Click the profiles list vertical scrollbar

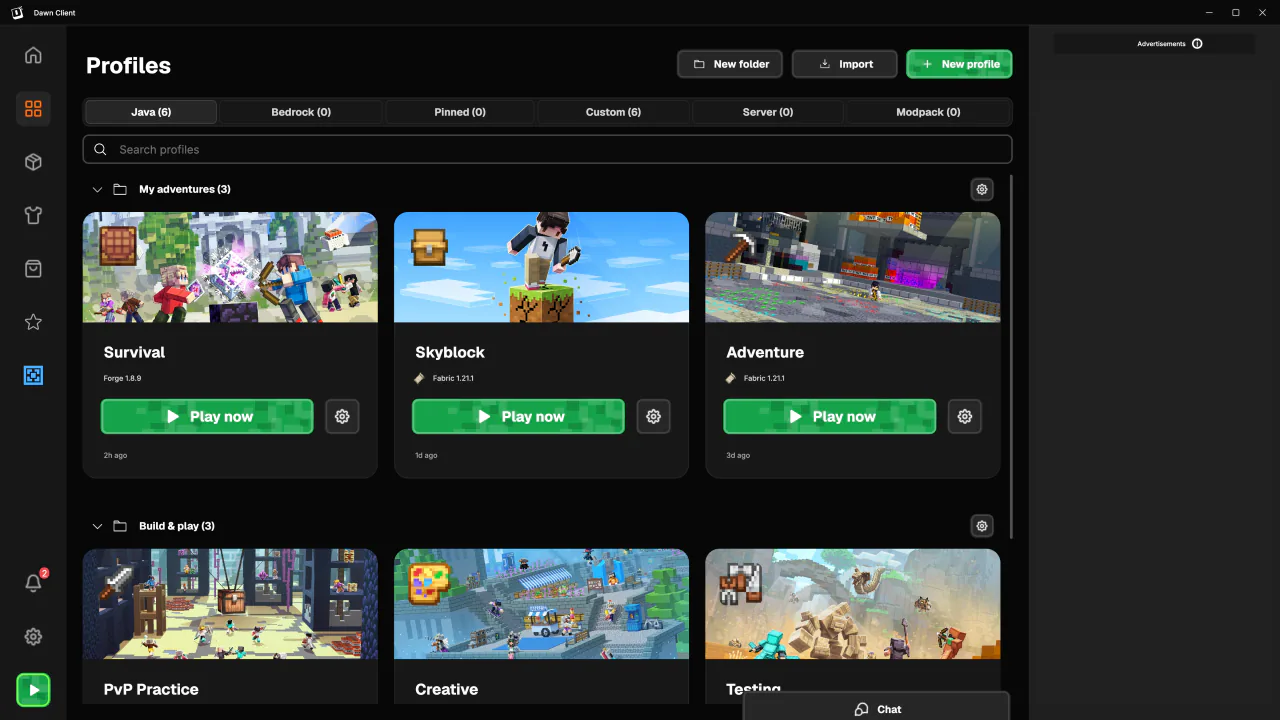[1012, 355]
